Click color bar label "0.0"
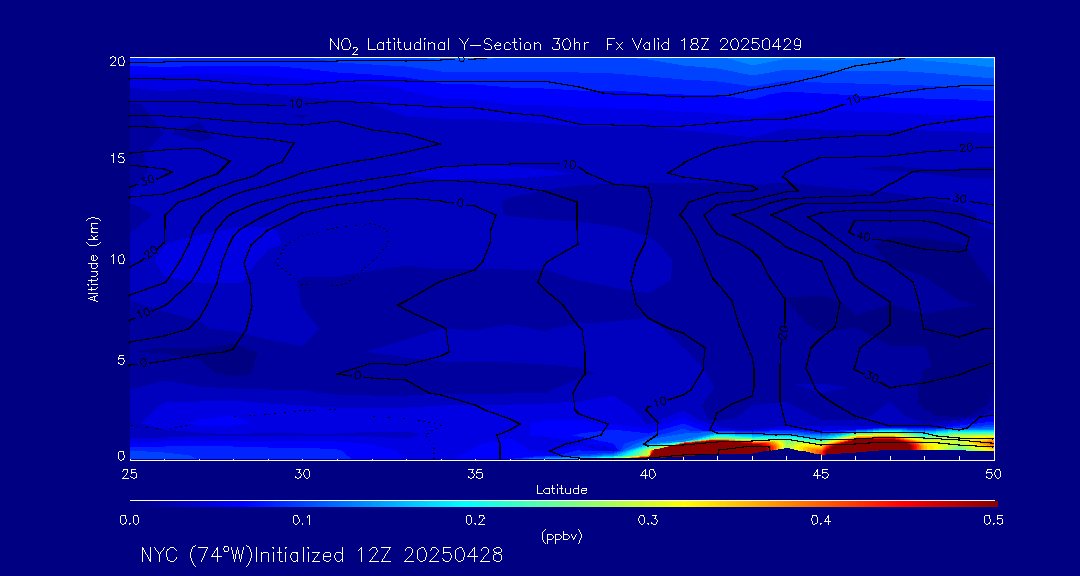The width and height of the screenshot is (1080, 576). [x=129, y=520]
